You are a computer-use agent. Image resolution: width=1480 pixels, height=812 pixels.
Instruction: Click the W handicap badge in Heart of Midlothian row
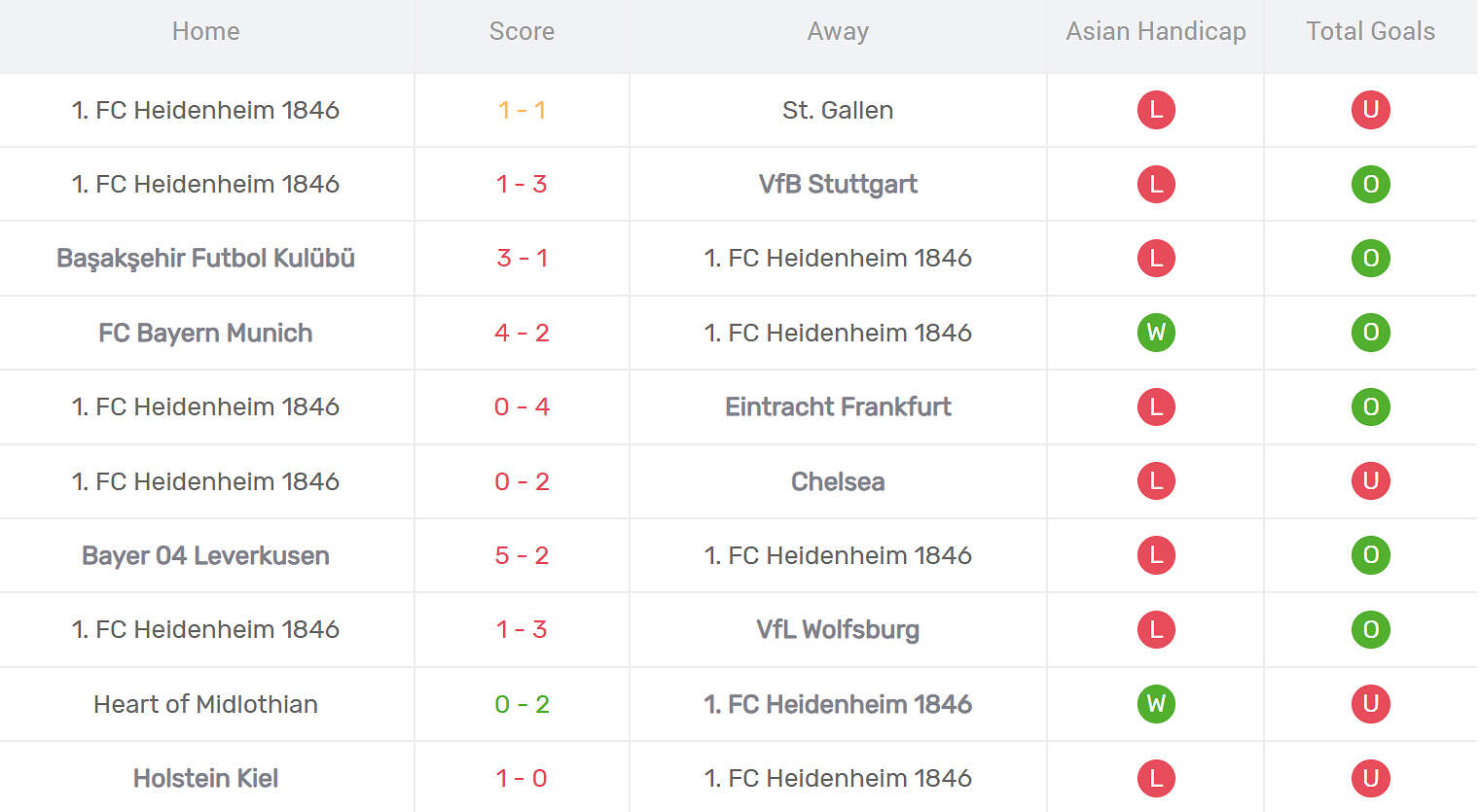[1156, 704]
